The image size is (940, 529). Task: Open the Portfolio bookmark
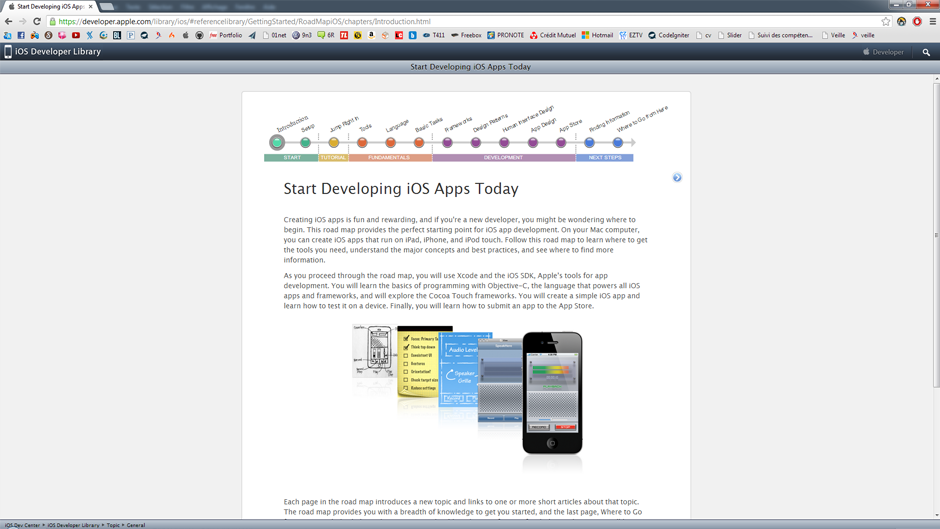click(x=226, y=35)
